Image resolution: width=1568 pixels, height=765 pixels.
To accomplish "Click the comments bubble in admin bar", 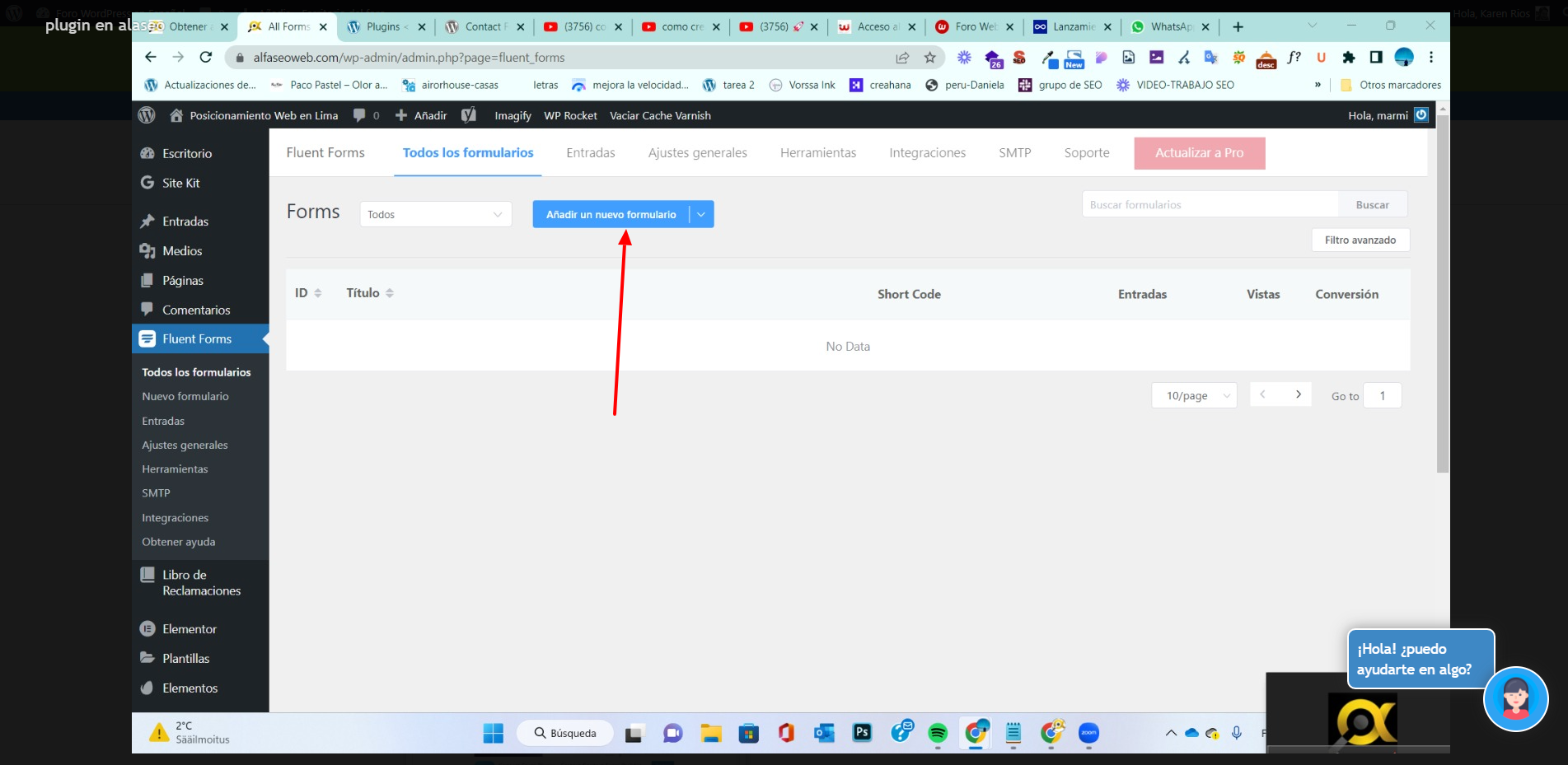I will tap(366, 115).
